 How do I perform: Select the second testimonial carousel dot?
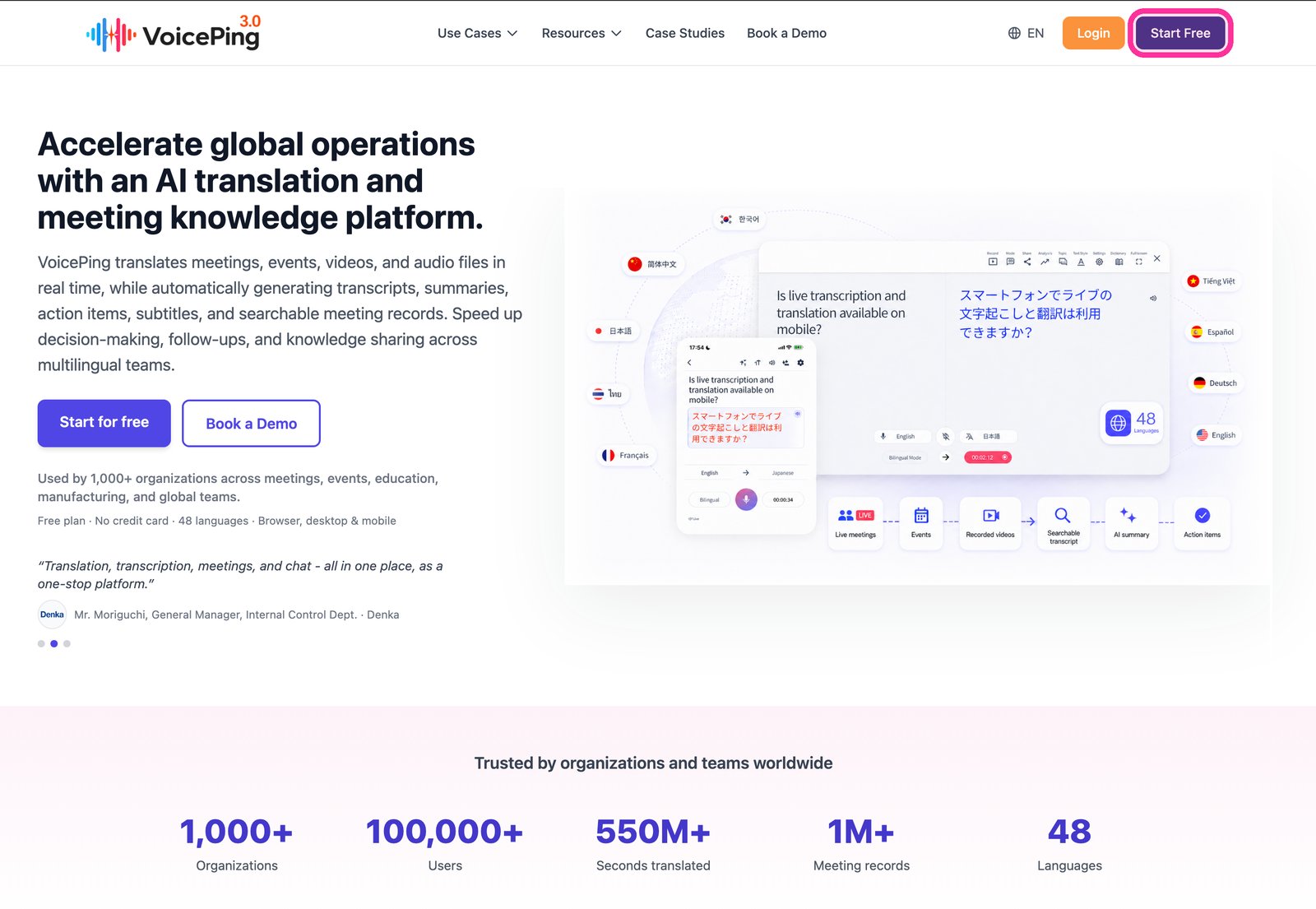(x=54, y=643)
